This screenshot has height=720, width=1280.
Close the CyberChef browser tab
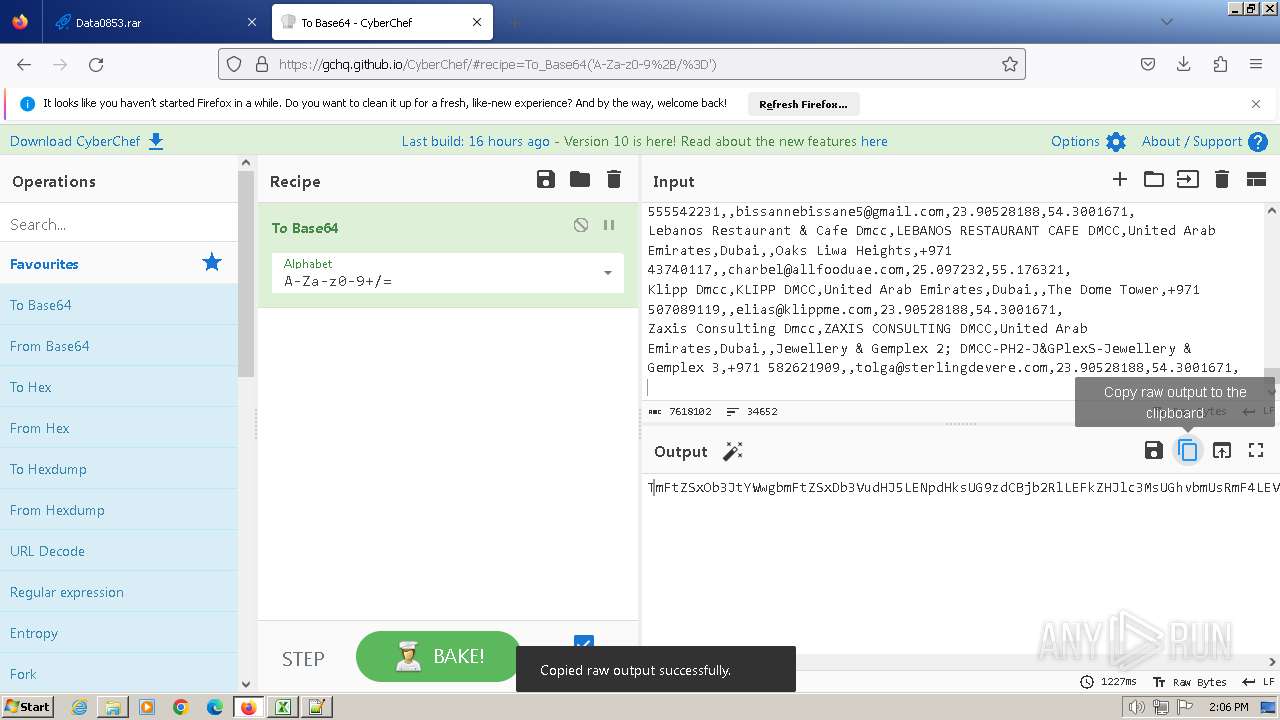pyautogui.click(x=477, y=22)
